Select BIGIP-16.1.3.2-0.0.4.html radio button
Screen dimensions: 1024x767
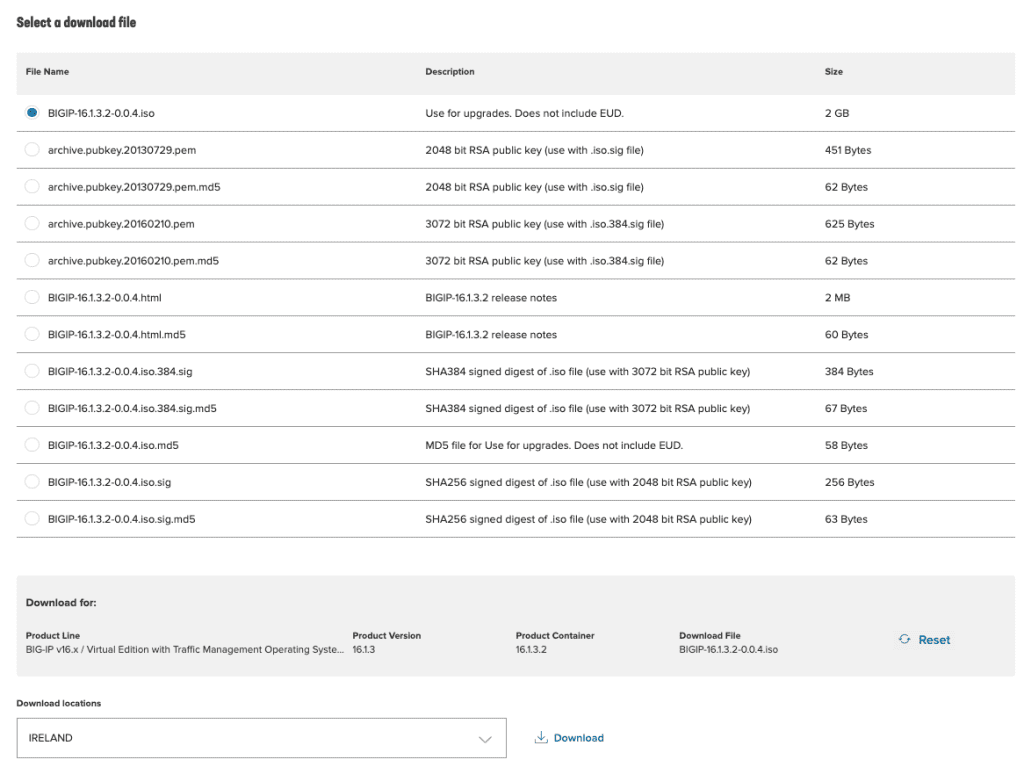coord(32,297)
